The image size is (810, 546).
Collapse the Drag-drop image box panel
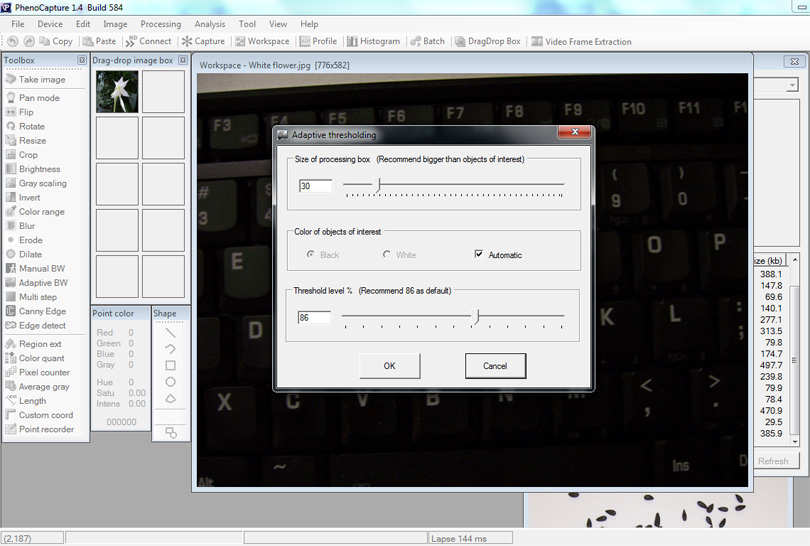(181, 60)
